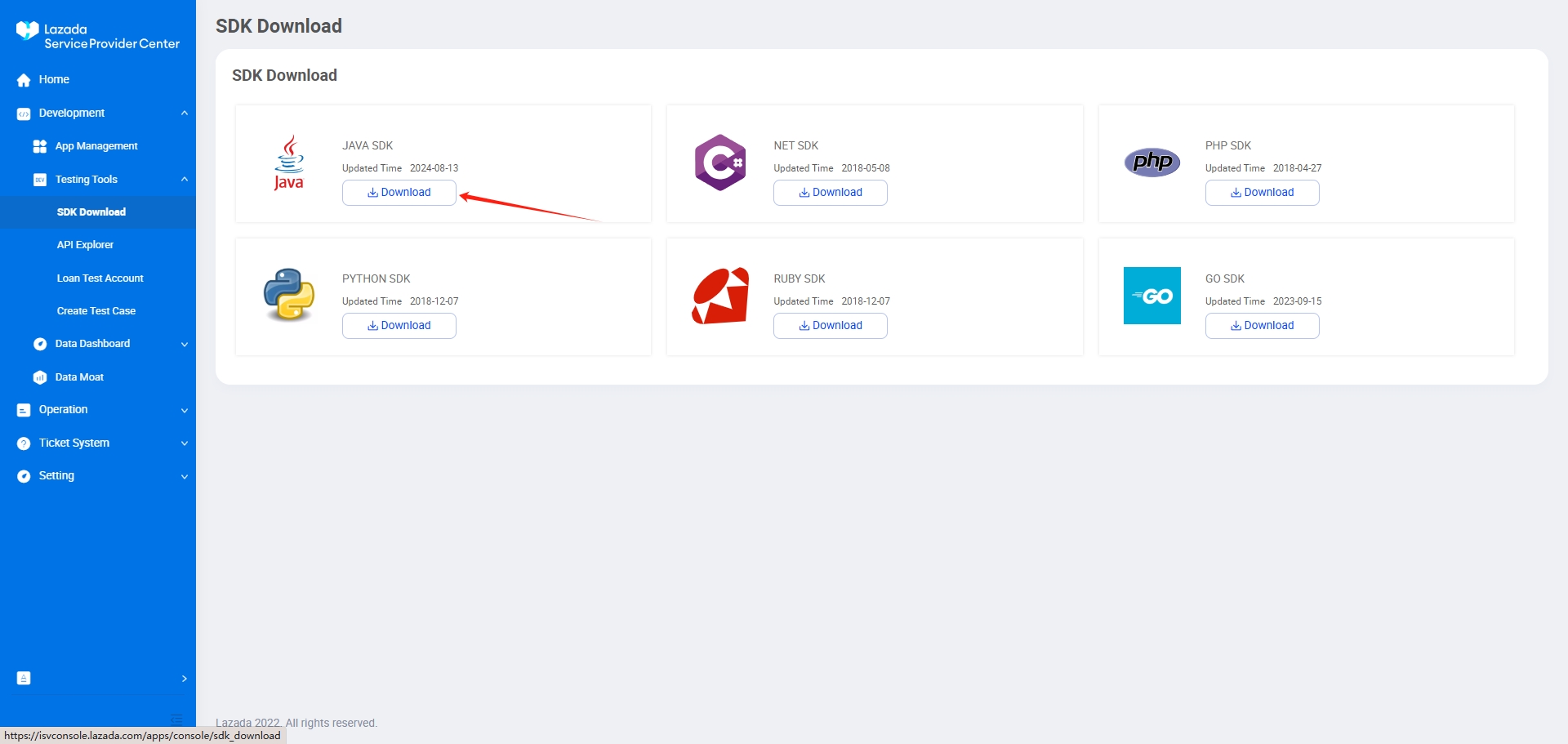Click the Development code icon
The height and width of the screenshot is (744, 1568).
24,114
